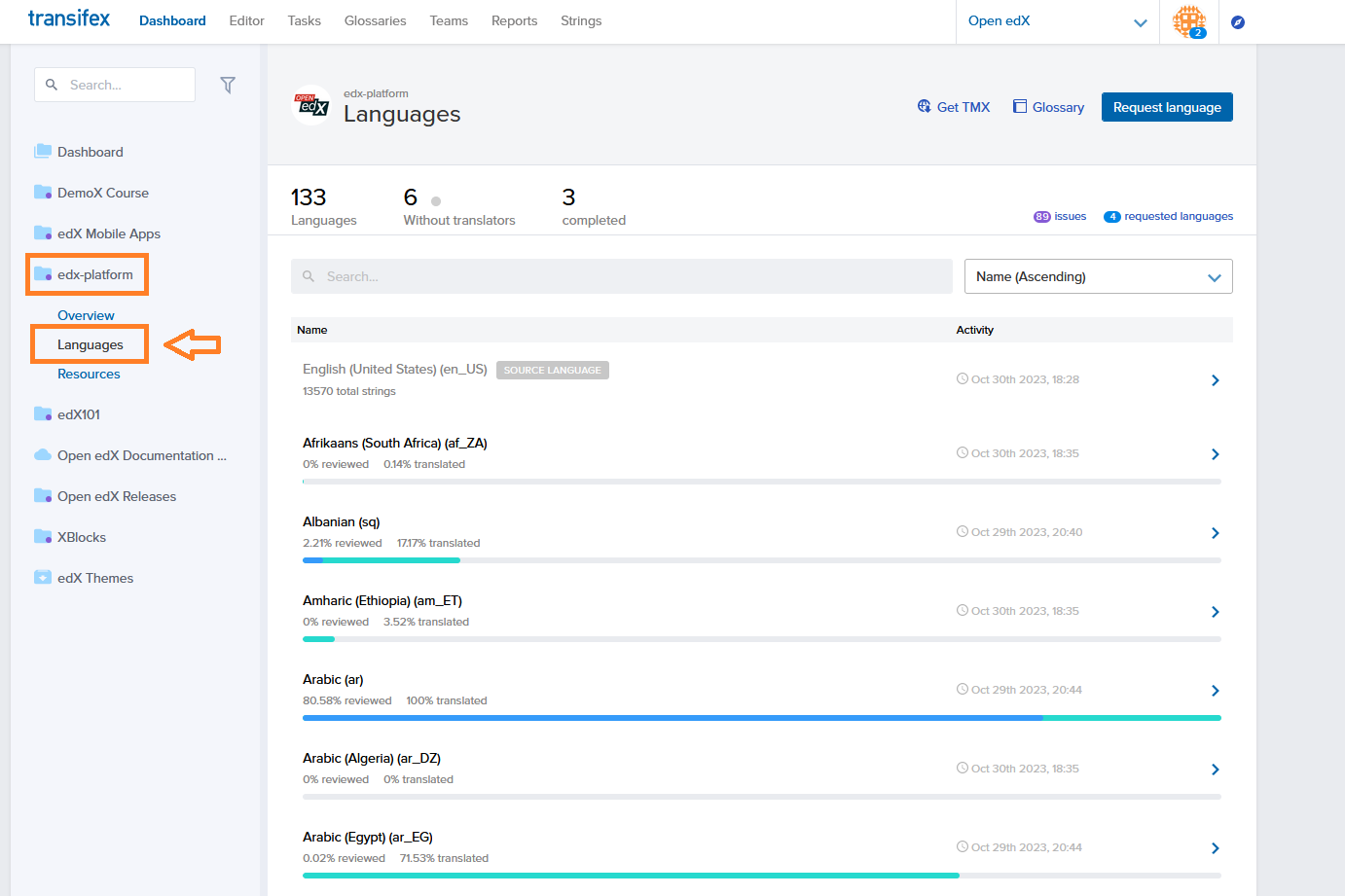Click the compass icon in the top bar

pyautogui.click(x=1238, y=22)
